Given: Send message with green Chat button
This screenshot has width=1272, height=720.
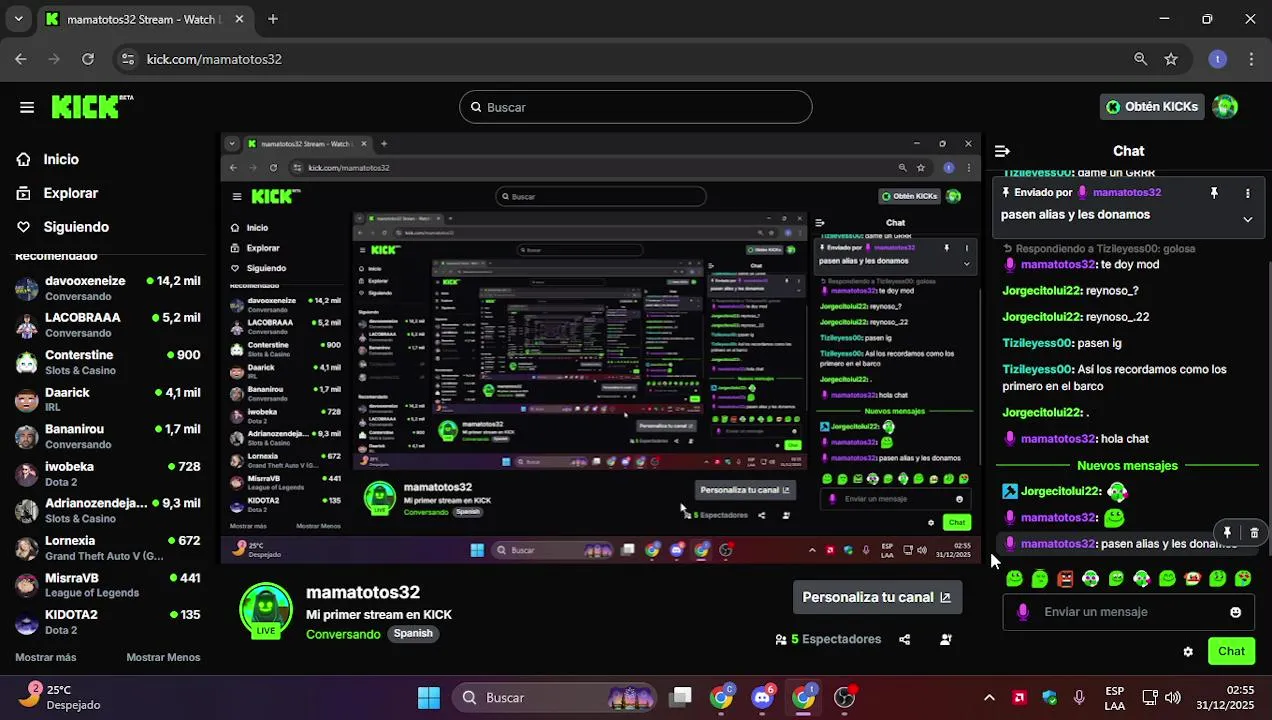Looking at the screenshot, I should [x=1231, y=651].
